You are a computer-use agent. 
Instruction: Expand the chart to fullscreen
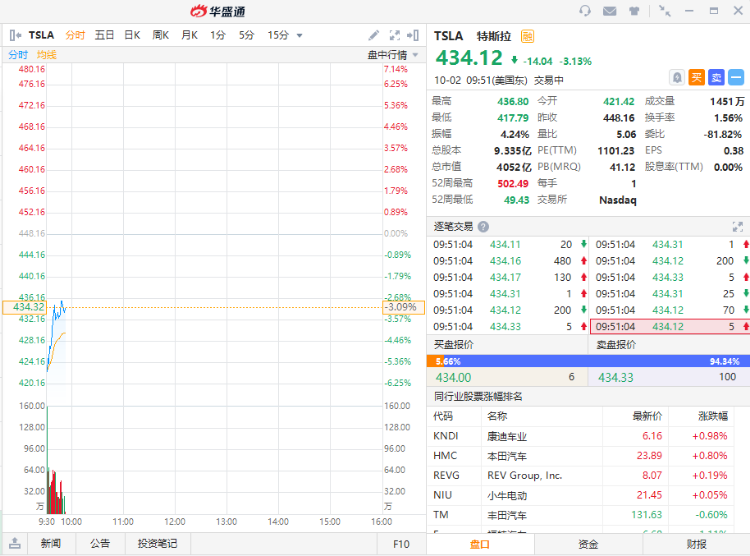pyautogui.click(x=394, y=35)
